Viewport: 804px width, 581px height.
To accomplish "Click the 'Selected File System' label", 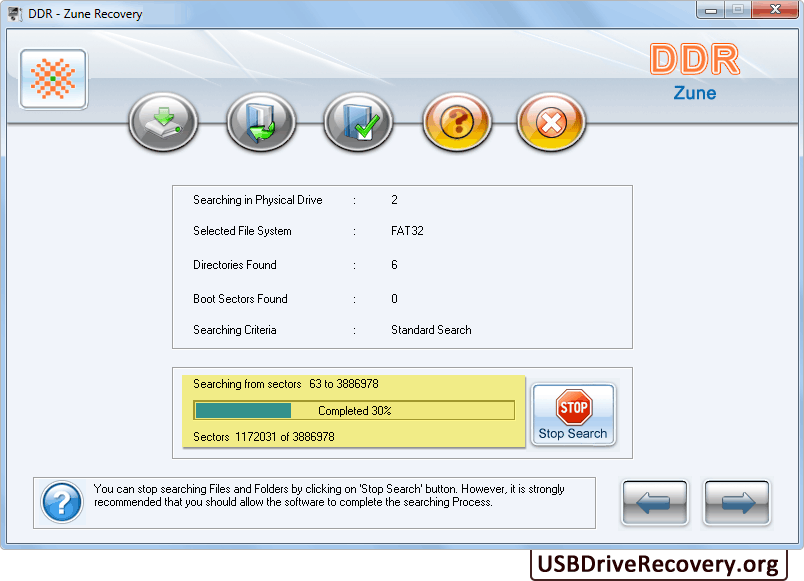I will pyautogui.click(x=242, y=231).
